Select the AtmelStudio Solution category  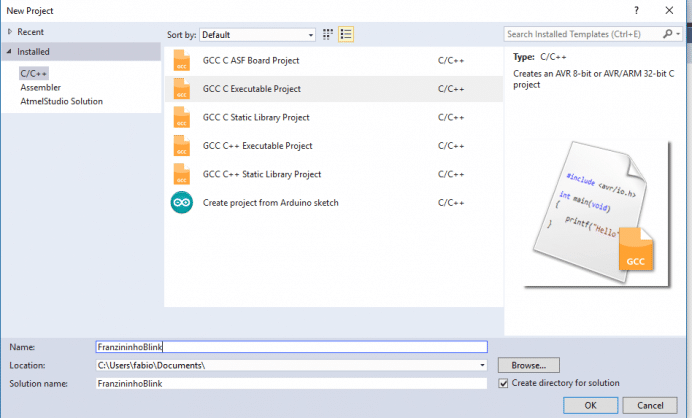pos(62,101)
